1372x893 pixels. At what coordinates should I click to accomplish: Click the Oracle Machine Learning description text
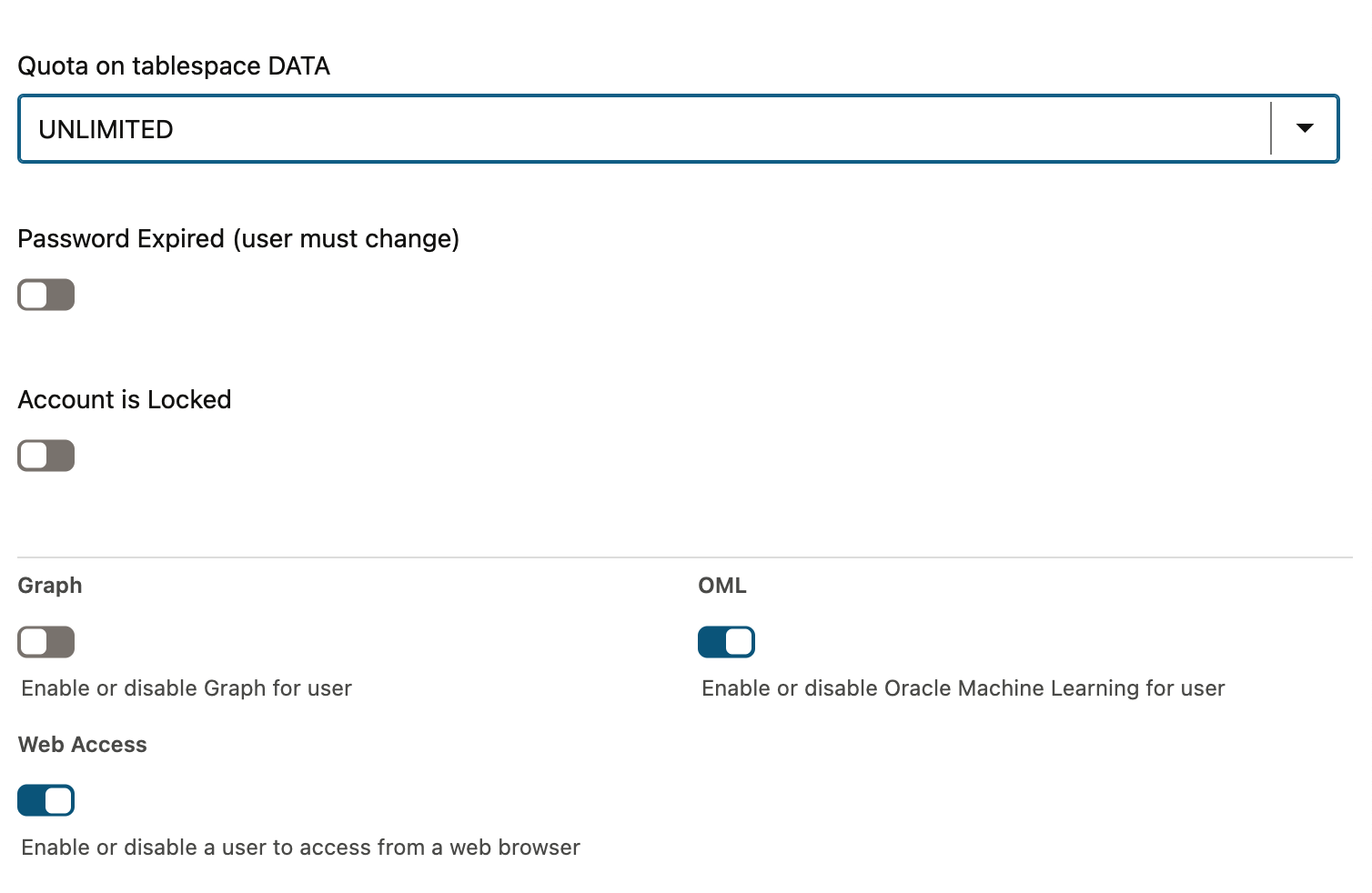point(963,688)
